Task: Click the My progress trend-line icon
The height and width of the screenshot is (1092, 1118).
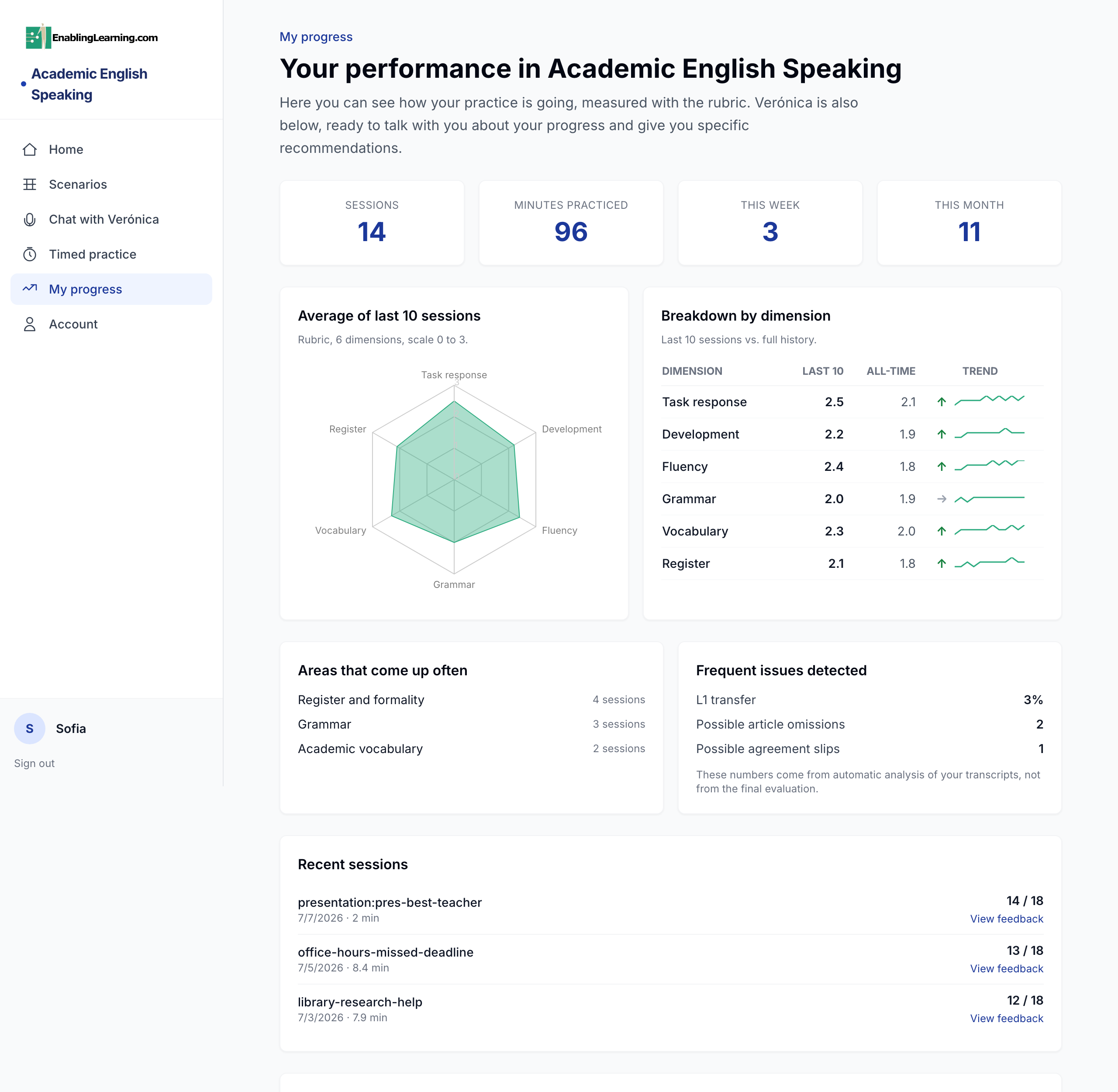Action: pos(30,288)
